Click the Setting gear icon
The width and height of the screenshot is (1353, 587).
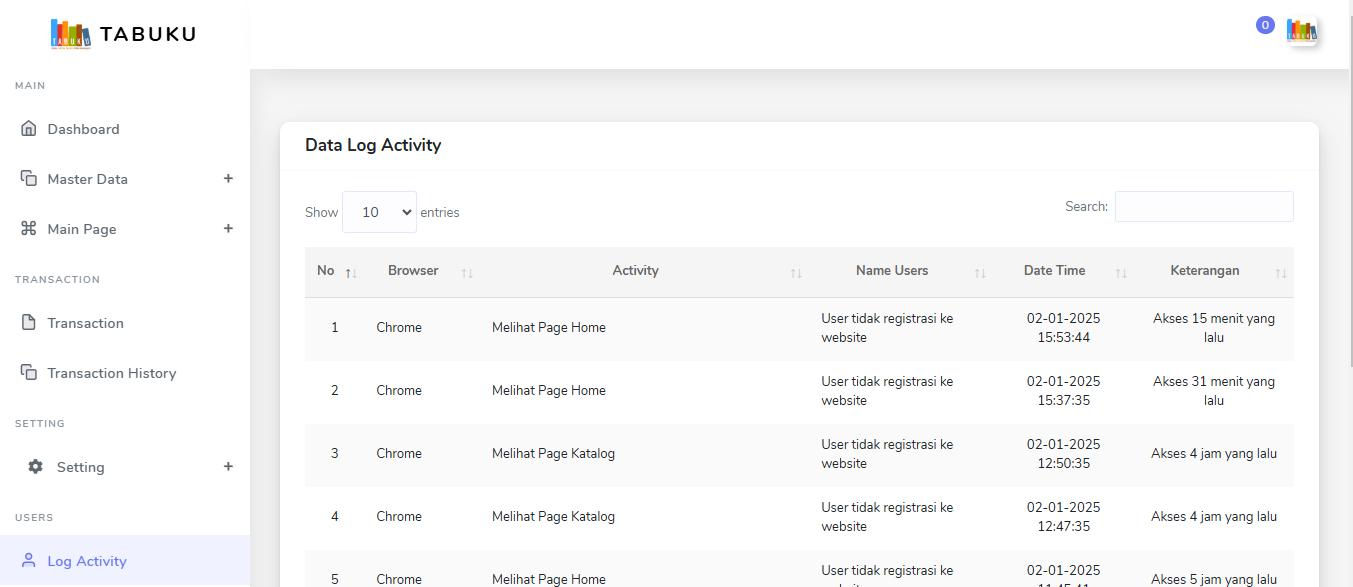36,467
